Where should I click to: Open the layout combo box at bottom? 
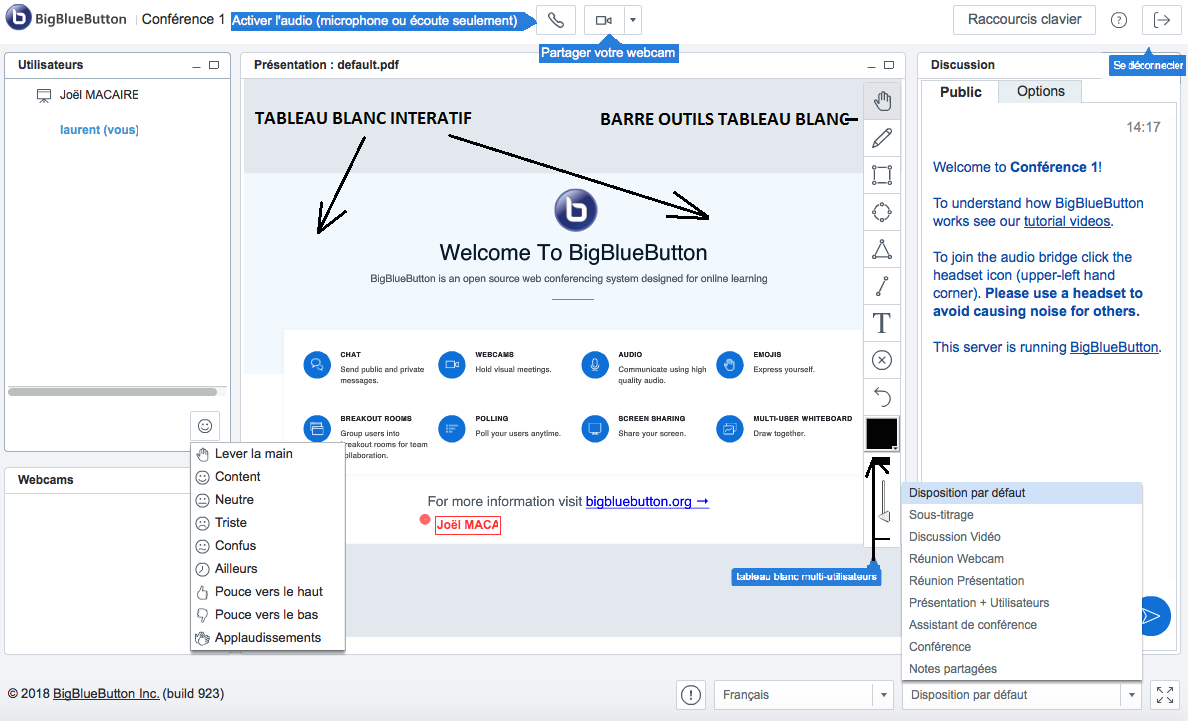point(1021,694)
